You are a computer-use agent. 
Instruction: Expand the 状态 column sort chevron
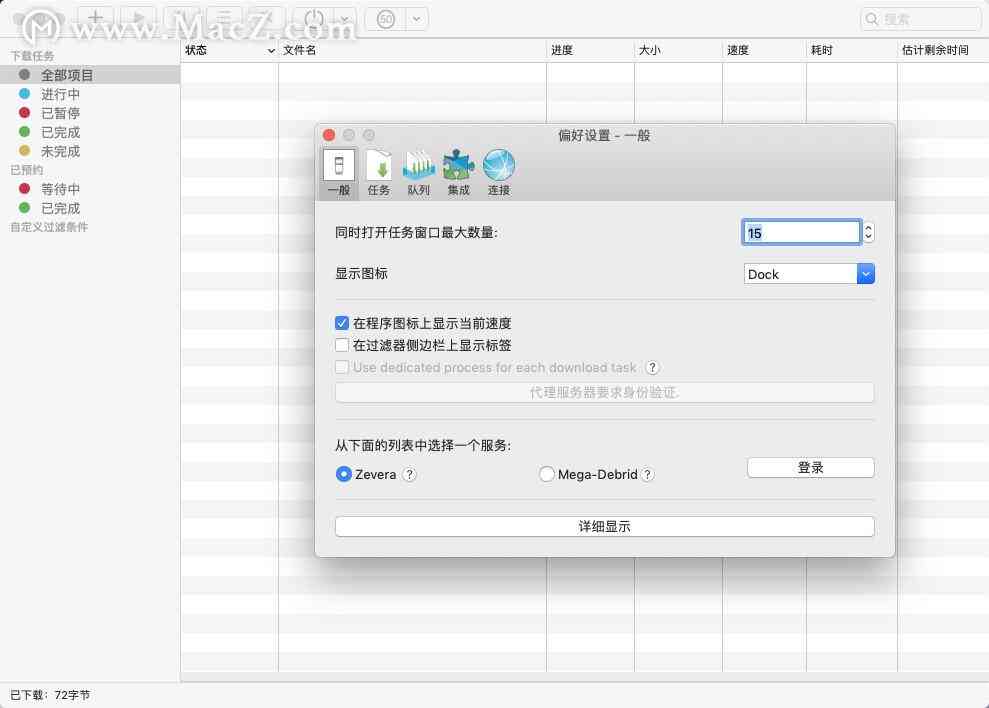click(271, 50)
